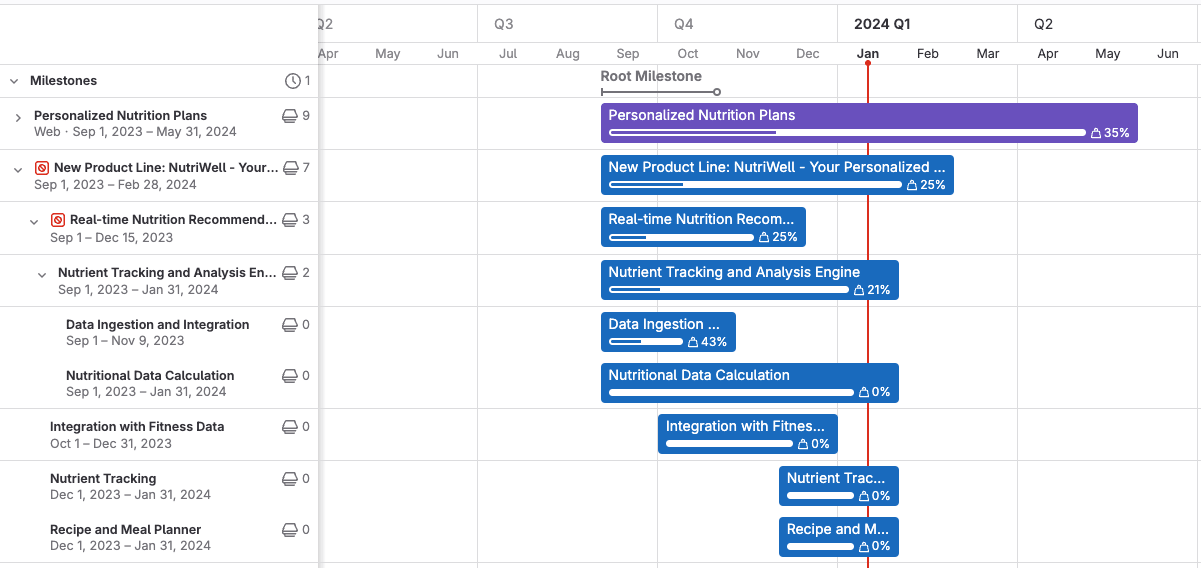The width and height of the screenshot is (1201, 568).
Task: Click progress bar on Personalized Nutrition Plans 35%
Action: pos(847,133)
